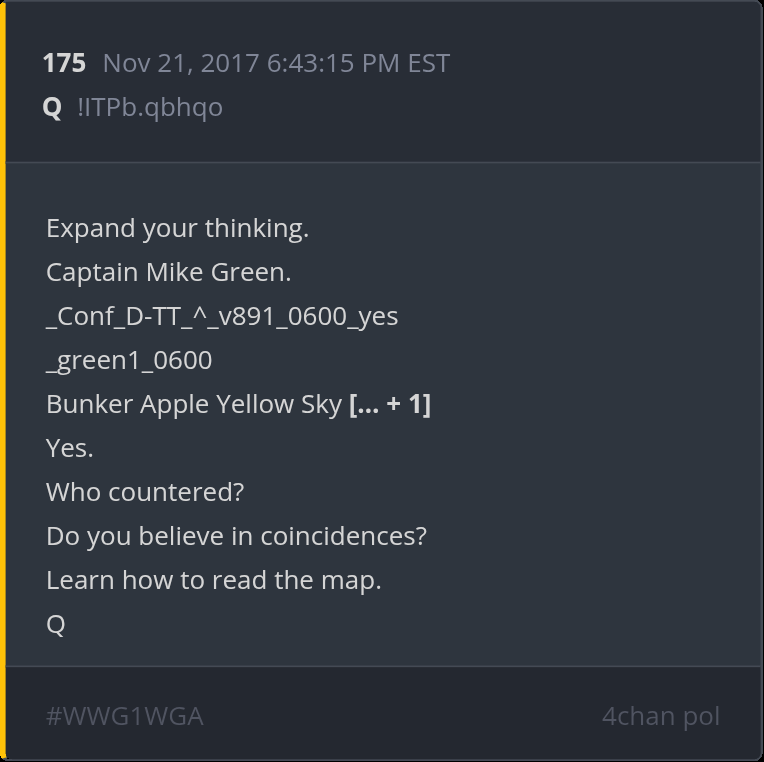Click the tripcode !ITPb.qbhqo

pyautogui.click(x=150, y=107)
